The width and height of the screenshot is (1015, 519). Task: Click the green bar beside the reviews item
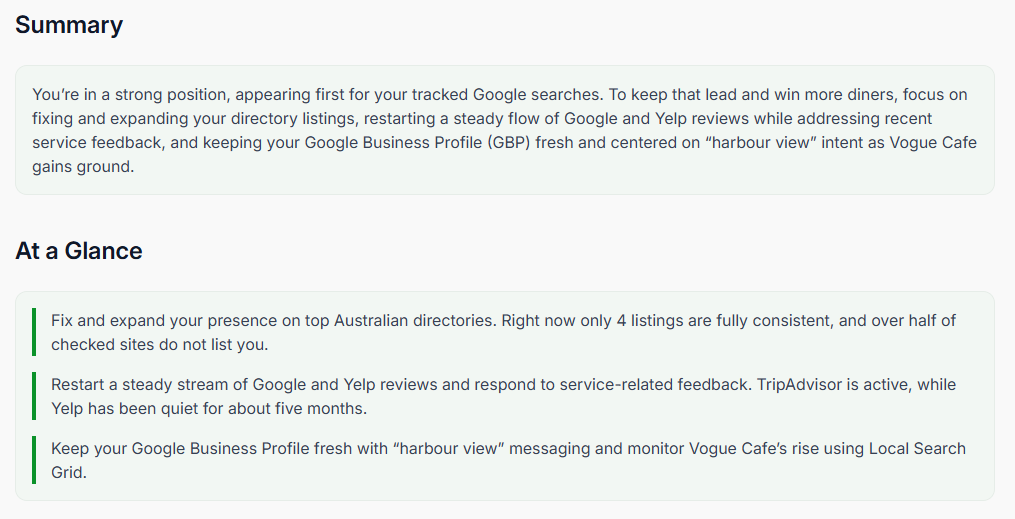(33, 396)
